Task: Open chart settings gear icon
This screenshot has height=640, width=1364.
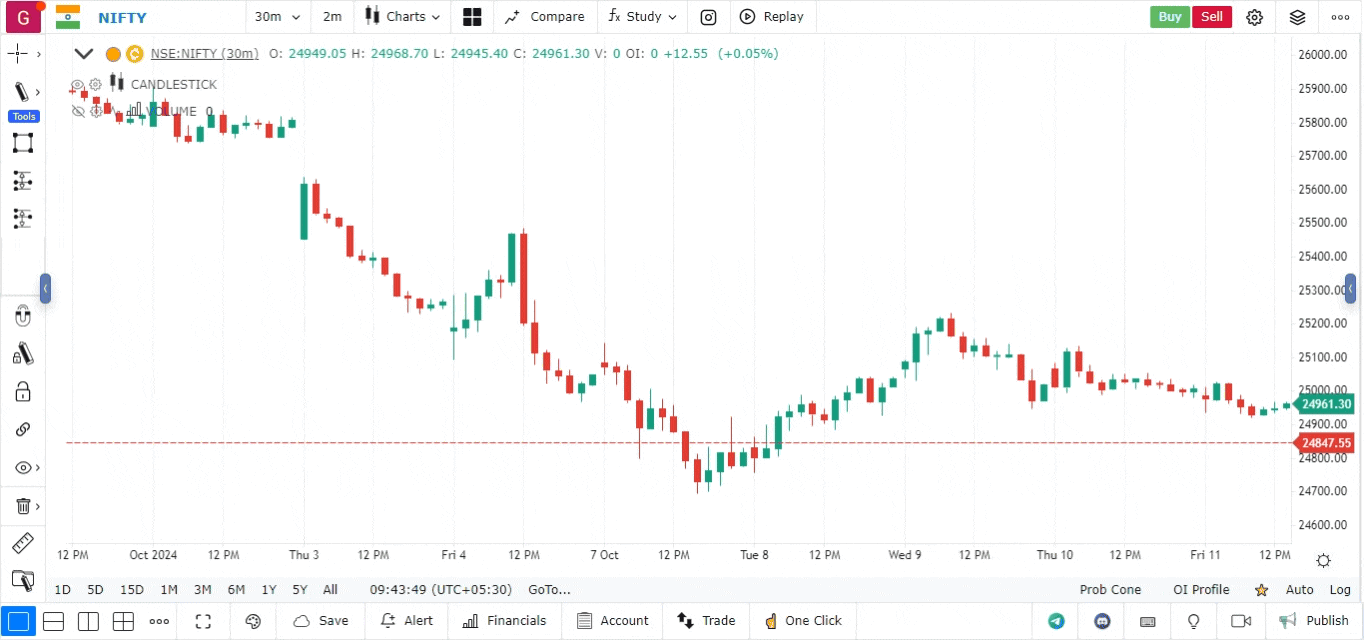Action: point(1255,17)
